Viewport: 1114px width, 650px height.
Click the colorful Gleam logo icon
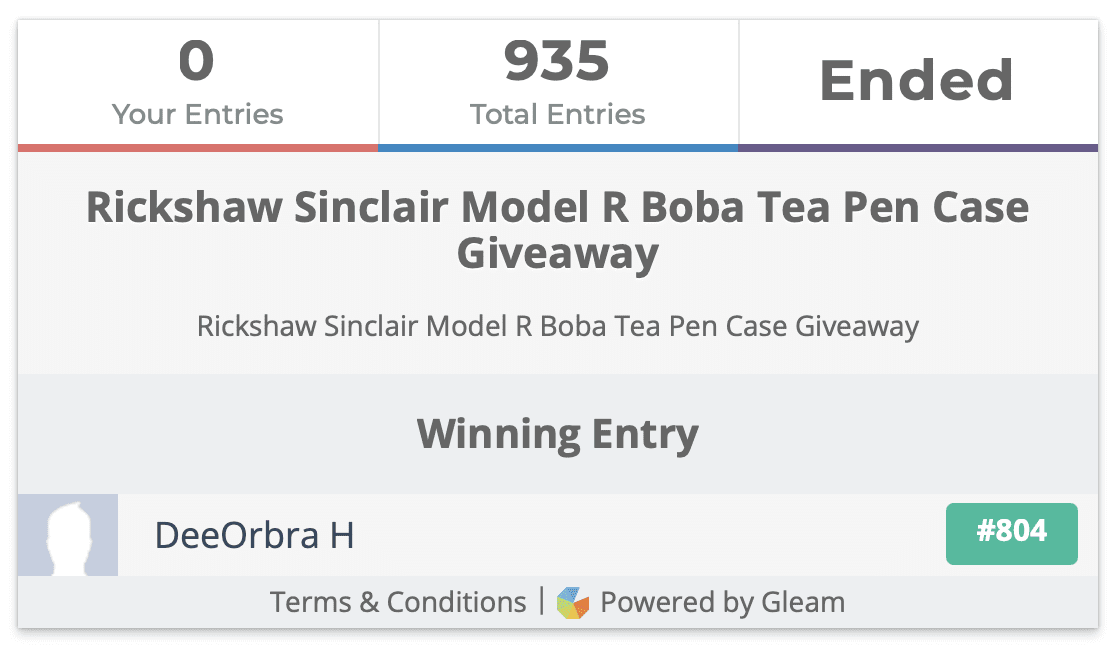tap(573, 602)
